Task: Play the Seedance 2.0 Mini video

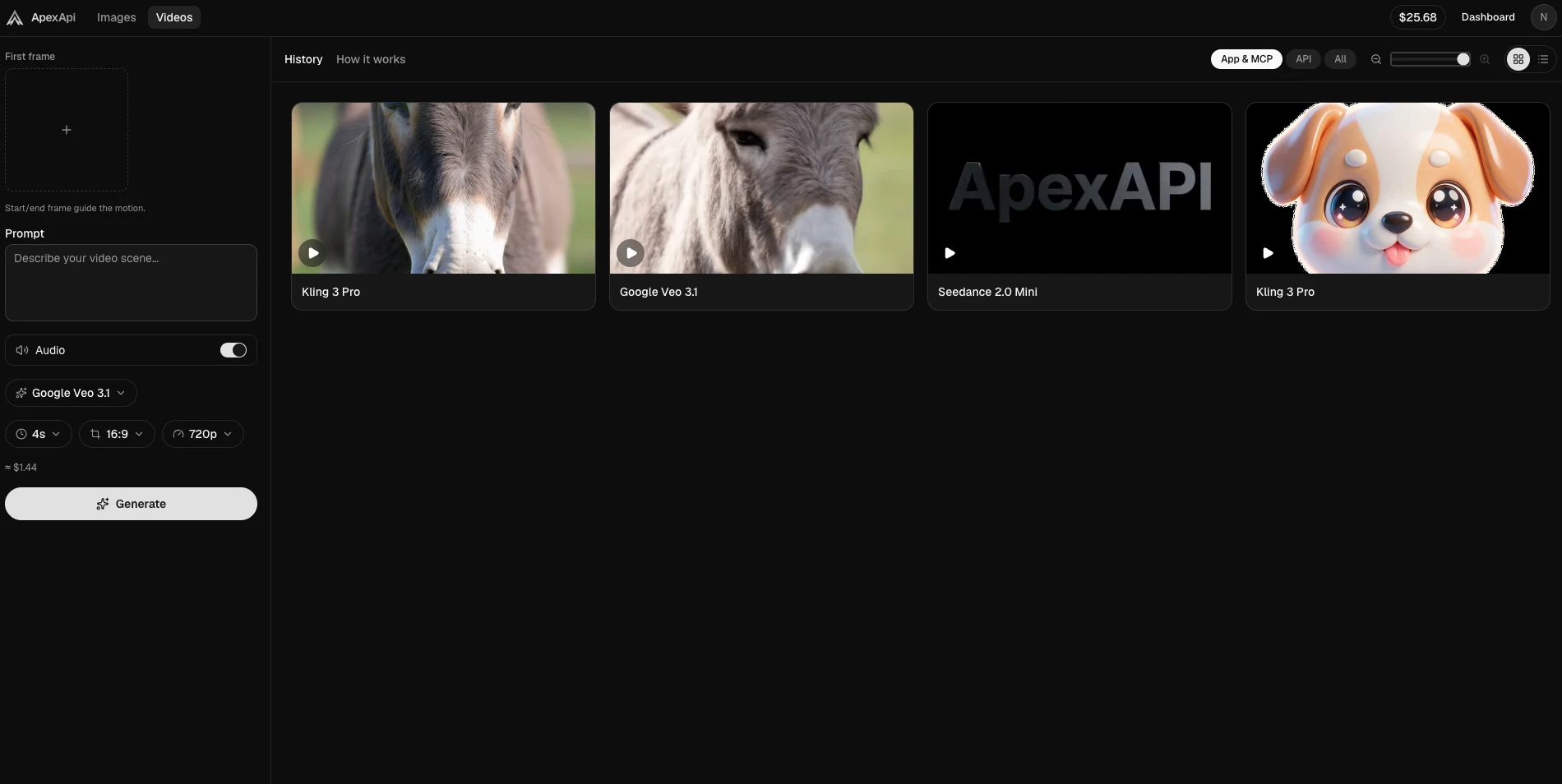Action: tap(950, 253)
